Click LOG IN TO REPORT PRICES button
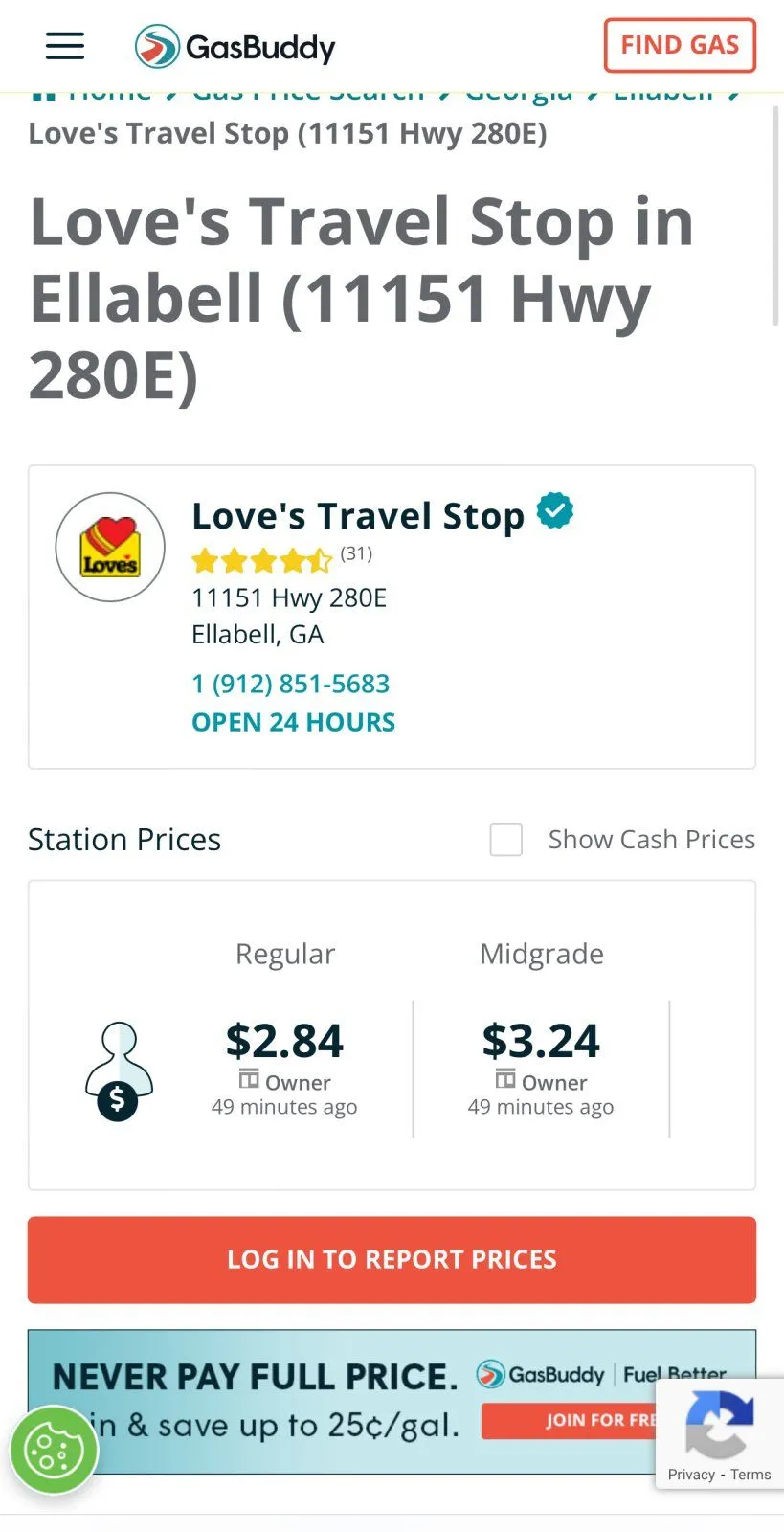Image resolution: width=784 pixels, height=1532 pixels. 392,1259
